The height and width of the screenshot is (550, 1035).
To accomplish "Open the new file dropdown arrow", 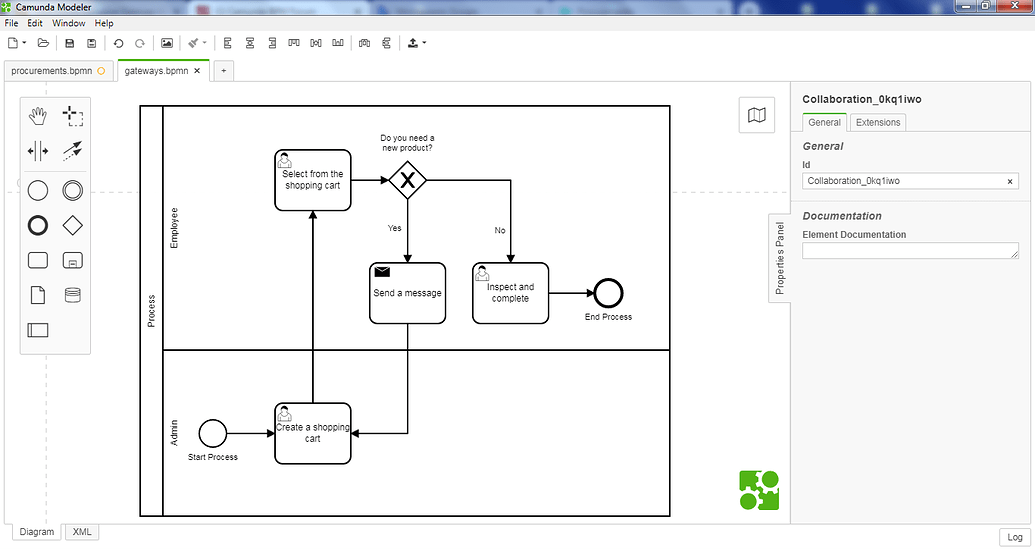I will pyautogui.click(x=23, y=43).
